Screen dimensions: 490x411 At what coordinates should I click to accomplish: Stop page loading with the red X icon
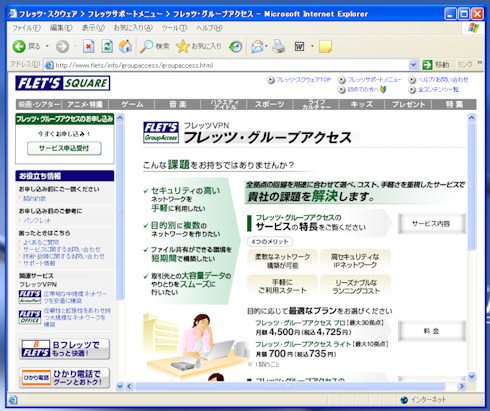pos(89,46)
